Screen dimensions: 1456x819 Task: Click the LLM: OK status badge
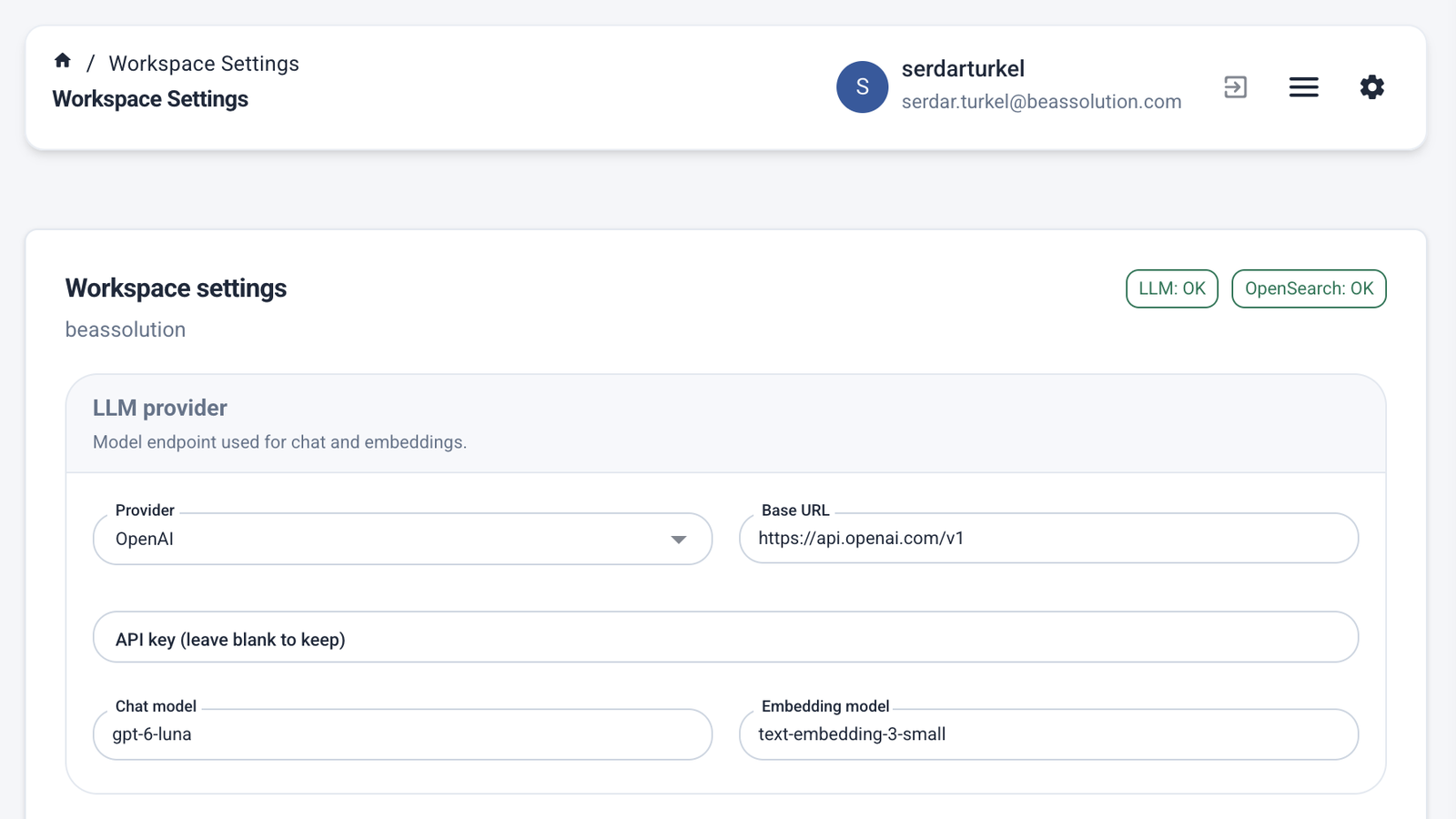pyautogui.click(x=1171, y=288)
